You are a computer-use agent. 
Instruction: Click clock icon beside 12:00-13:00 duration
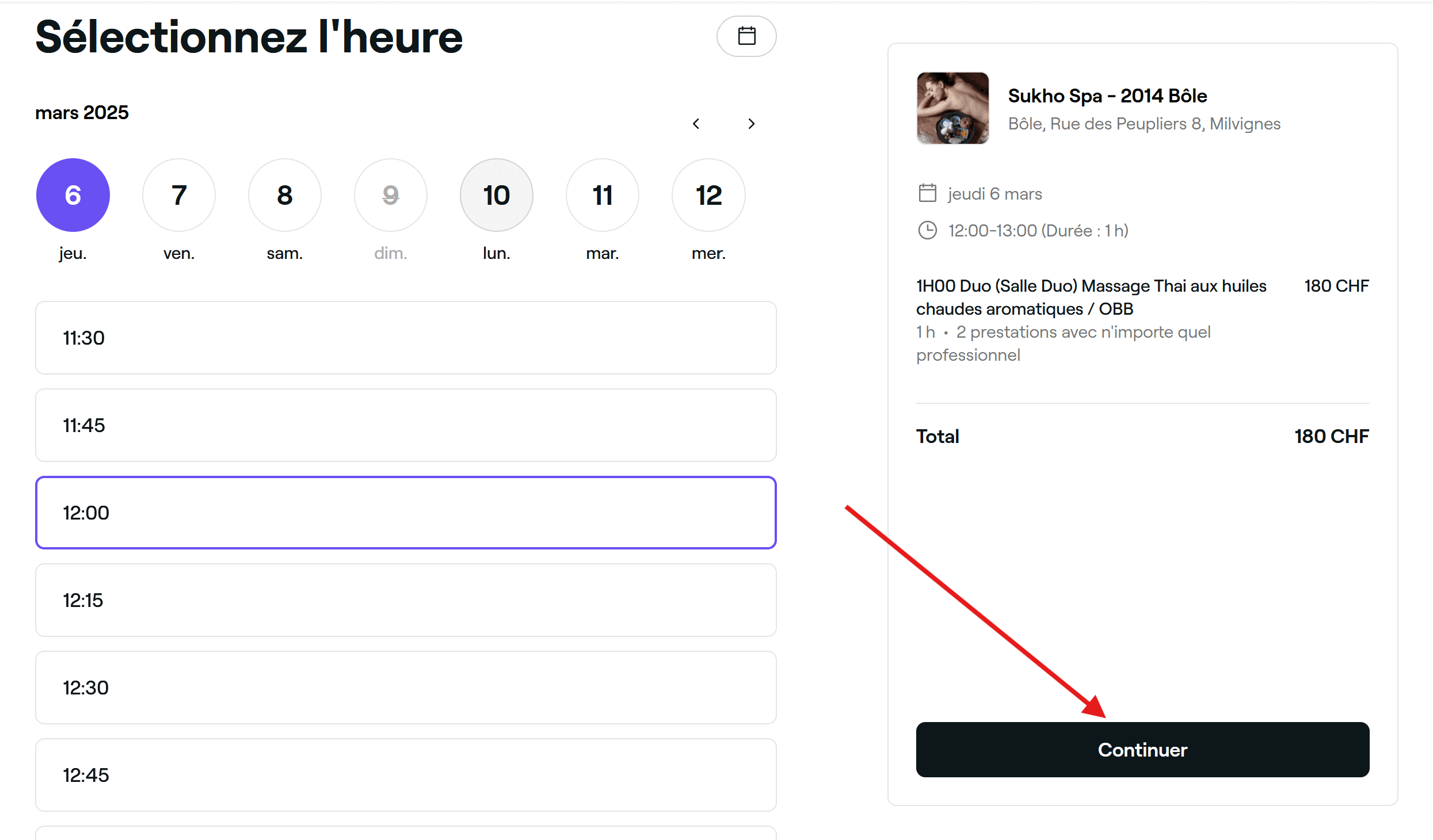tap(927, 230)
